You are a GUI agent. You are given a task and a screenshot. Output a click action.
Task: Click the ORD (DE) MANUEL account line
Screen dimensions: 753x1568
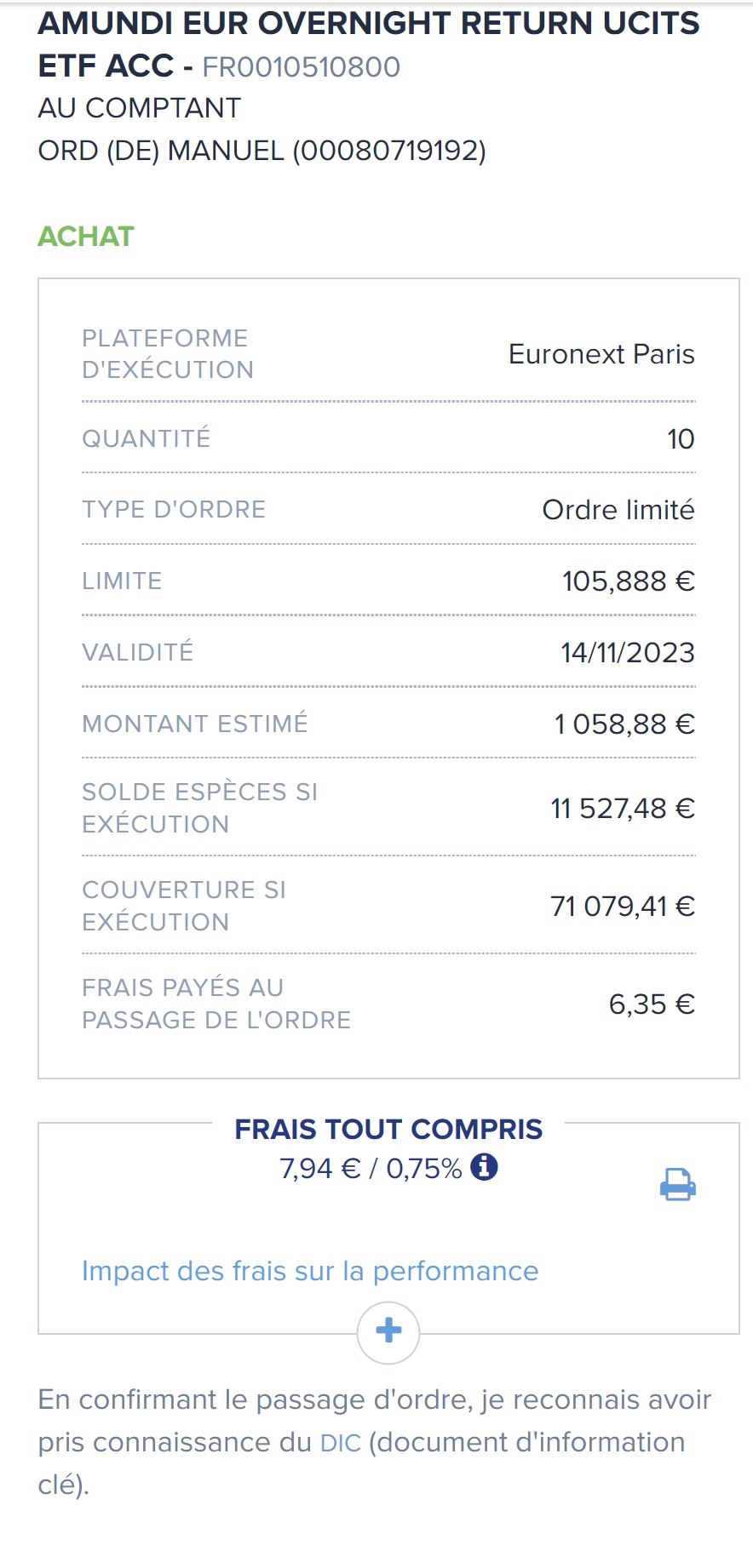pos(262,151)
